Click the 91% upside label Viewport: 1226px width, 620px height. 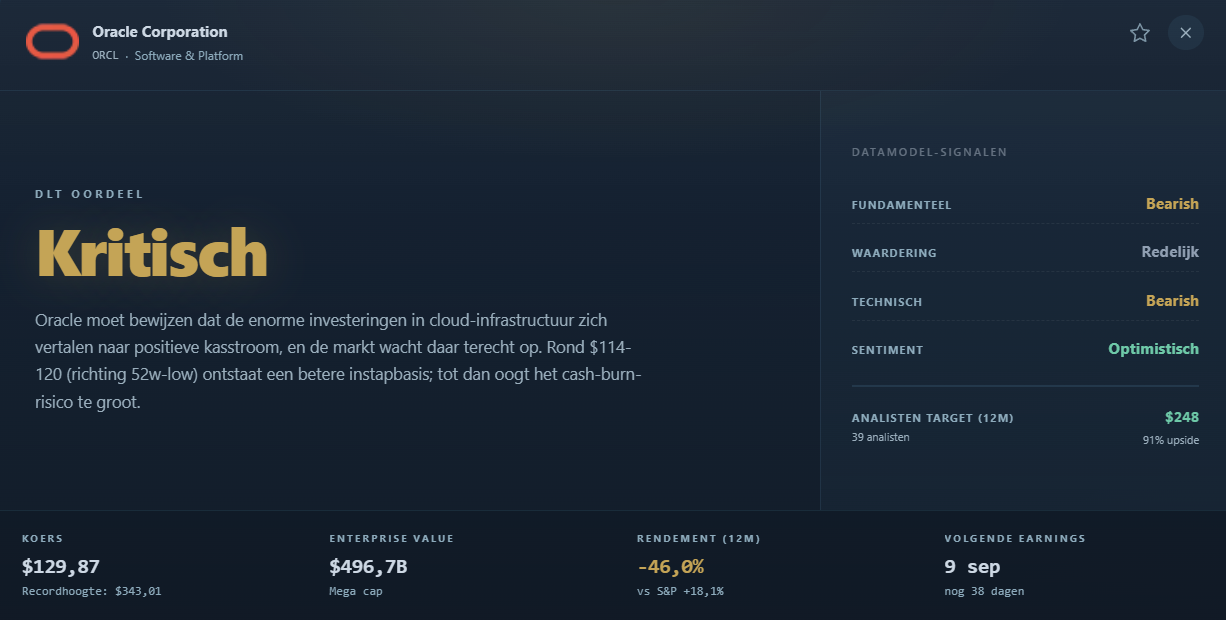[x=1171, y=440]
